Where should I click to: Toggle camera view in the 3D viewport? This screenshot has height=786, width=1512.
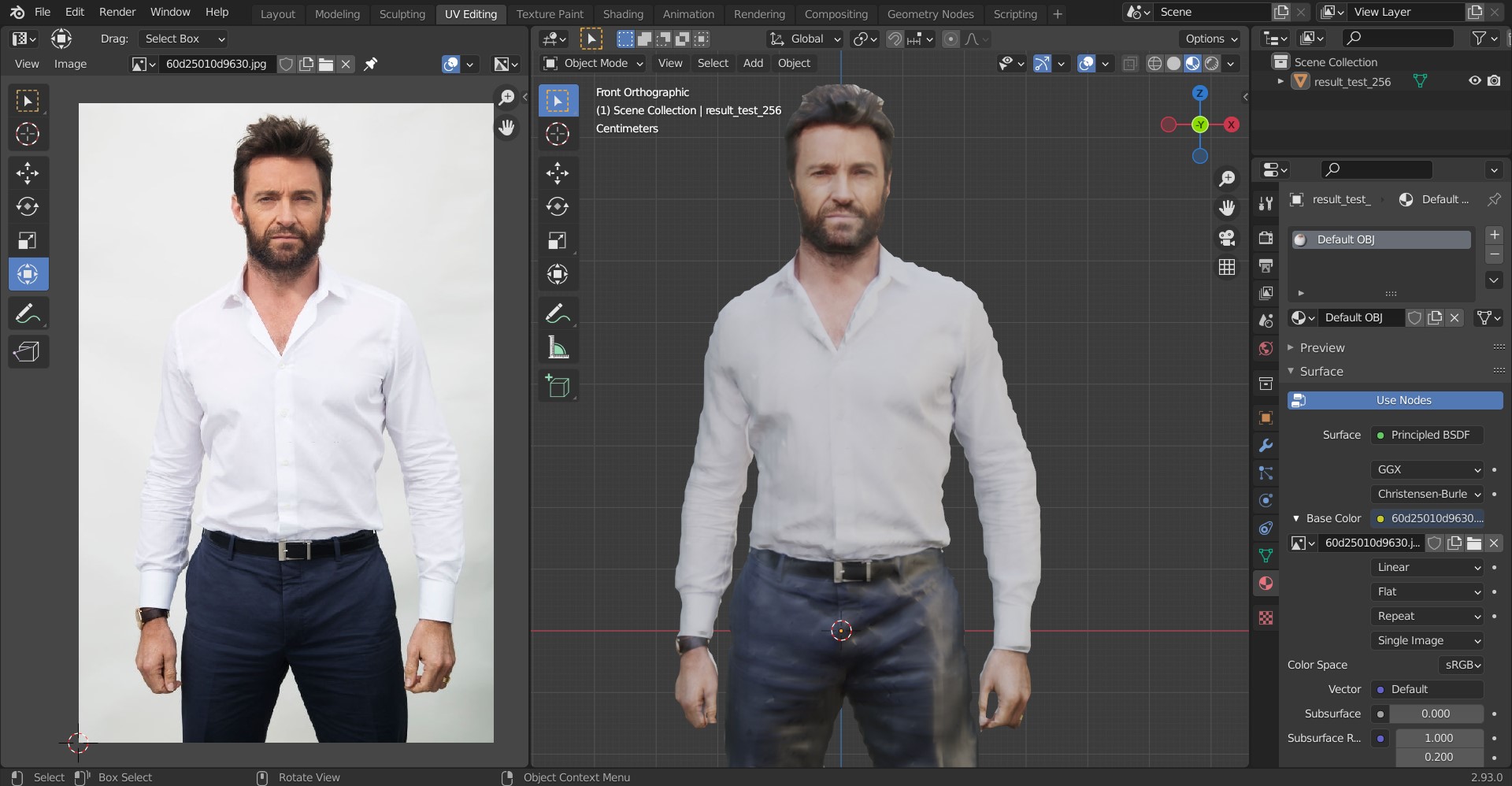pyautogui.click(x=1227, y=238)
